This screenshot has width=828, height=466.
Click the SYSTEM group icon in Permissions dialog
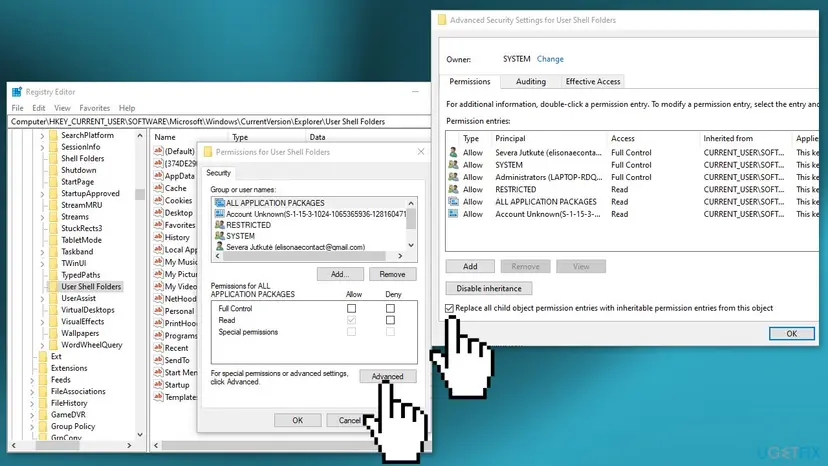[x=220, y=236]
